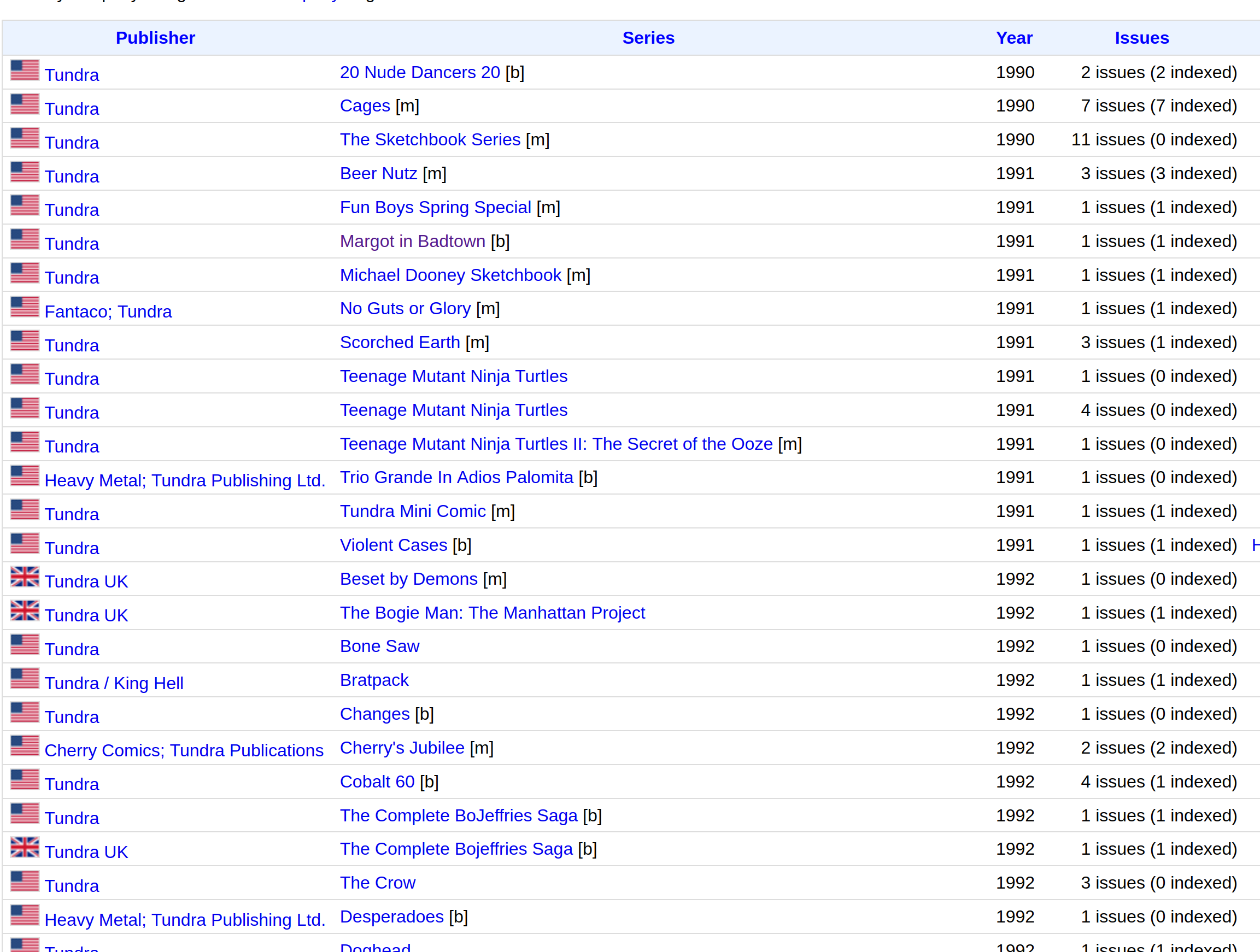1260x952 pixels.
Task: Open Teenage Mutant Ninja Turtles II: Secret of the Ooze
Action: (556, 444)
